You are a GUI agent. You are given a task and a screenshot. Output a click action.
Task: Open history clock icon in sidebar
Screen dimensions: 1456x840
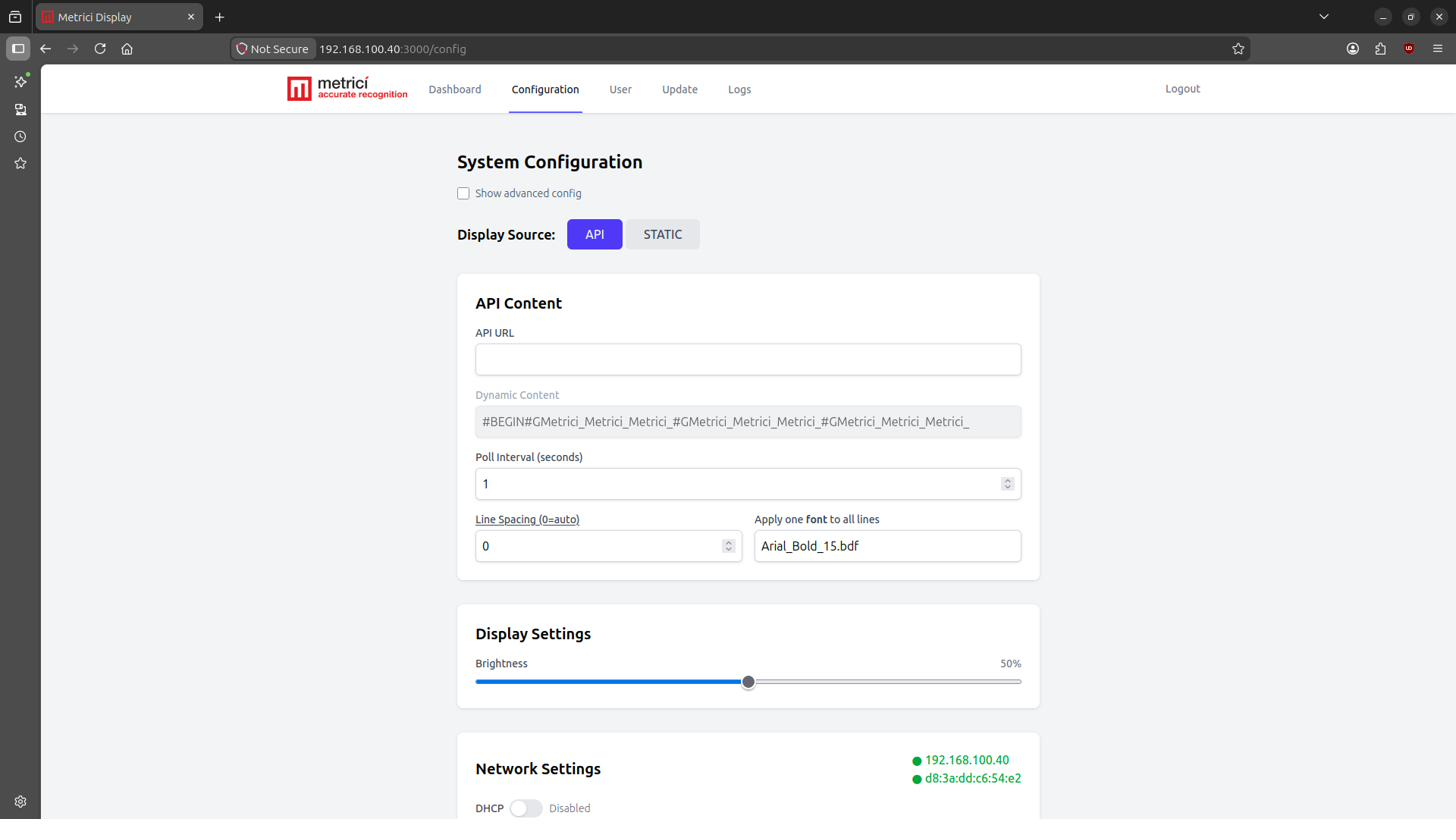[x=20, y=137]
